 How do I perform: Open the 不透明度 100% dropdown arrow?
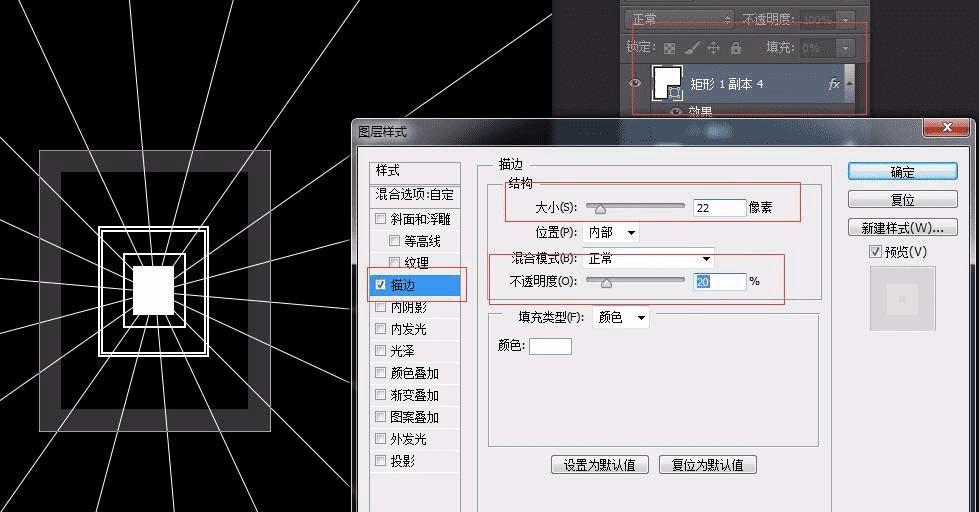click(845, 21)
